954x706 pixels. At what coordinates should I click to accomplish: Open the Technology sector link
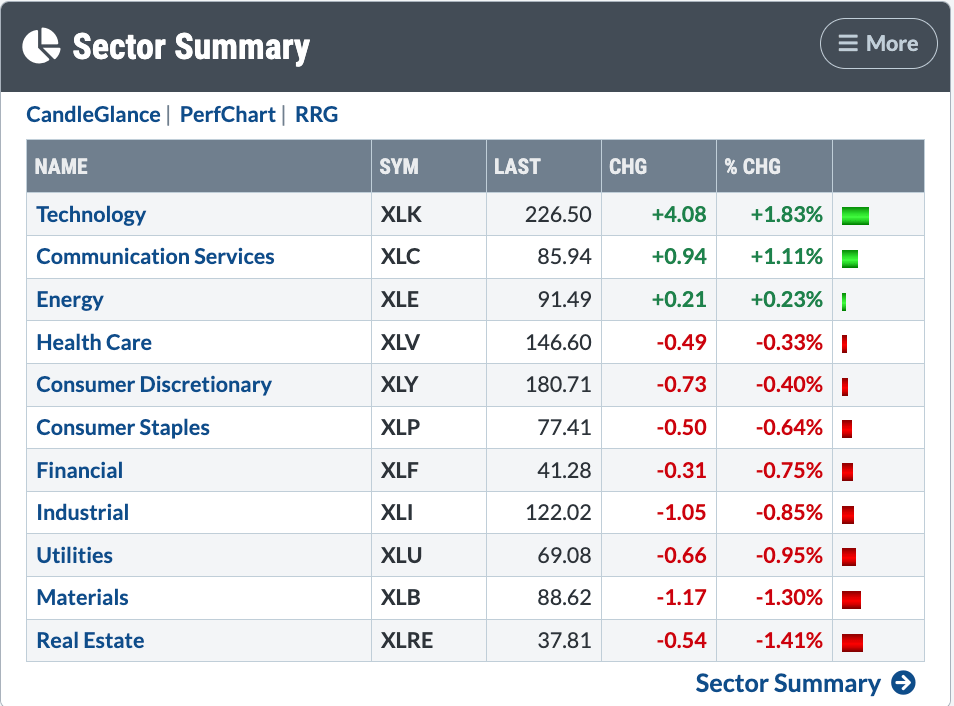91,214
